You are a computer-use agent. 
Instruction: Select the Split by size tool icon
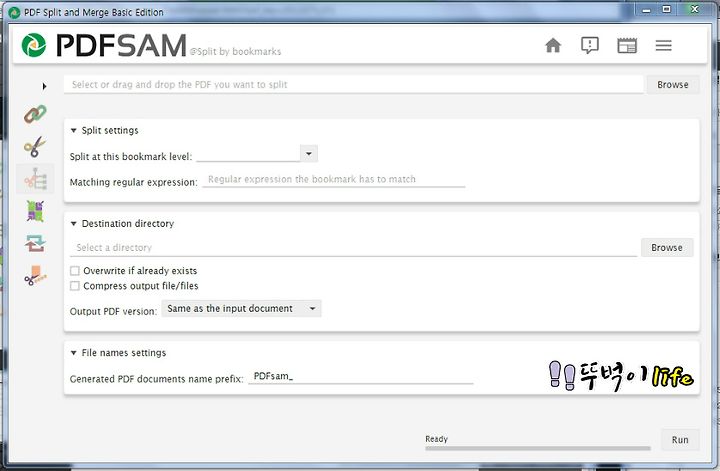click(35, 275)
